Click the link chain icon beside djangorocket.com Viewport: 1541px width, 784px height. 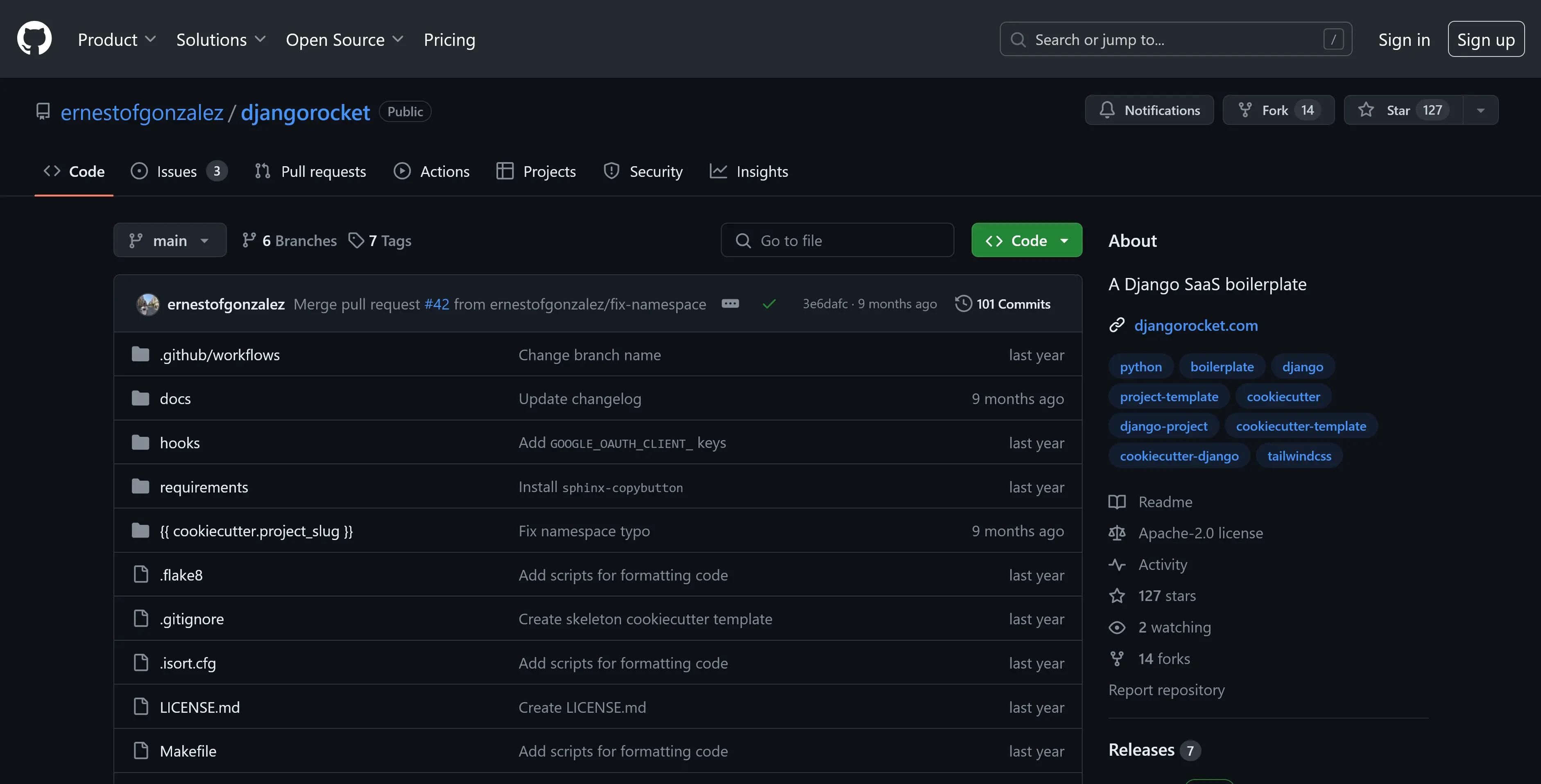pyautogui.click(x=1117, y=325)
